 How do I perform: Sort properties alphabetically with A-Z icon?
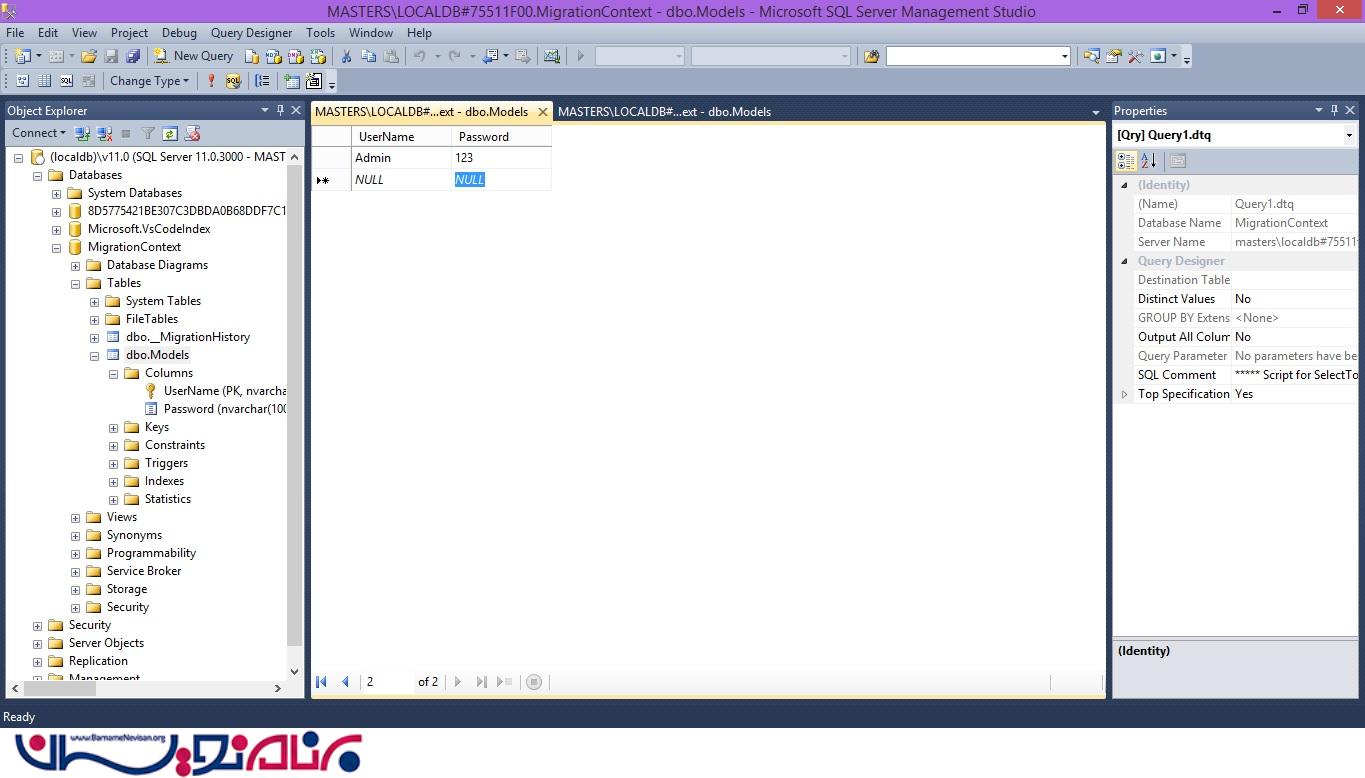pyautogui.click(x=1148, y=160)
